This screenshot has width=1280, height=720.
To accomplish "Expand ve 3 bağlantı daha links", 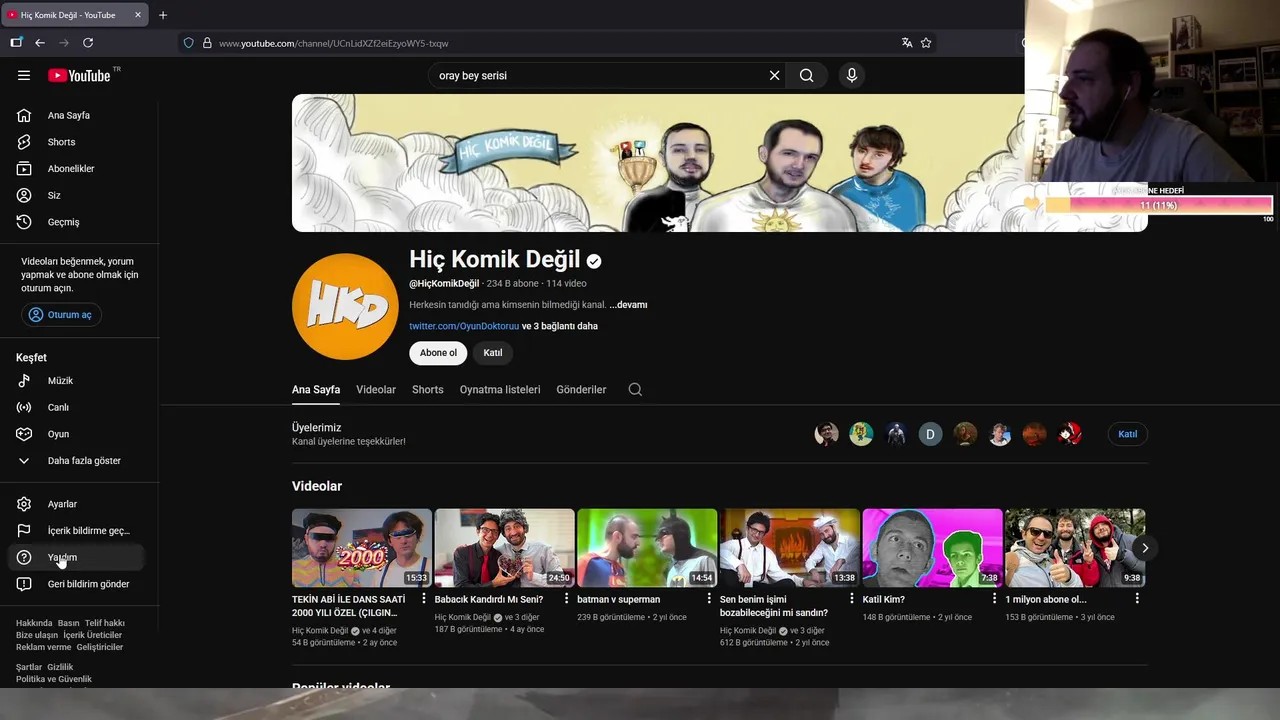I will 560,326.
